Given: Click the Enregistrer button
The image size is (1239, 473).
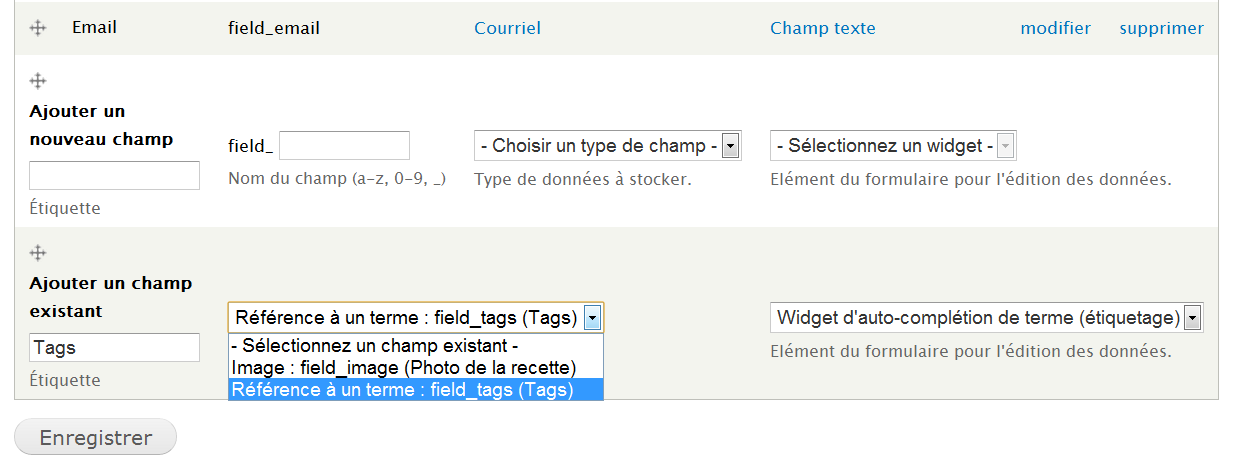Looking at the screenshot, I should 95,438.
